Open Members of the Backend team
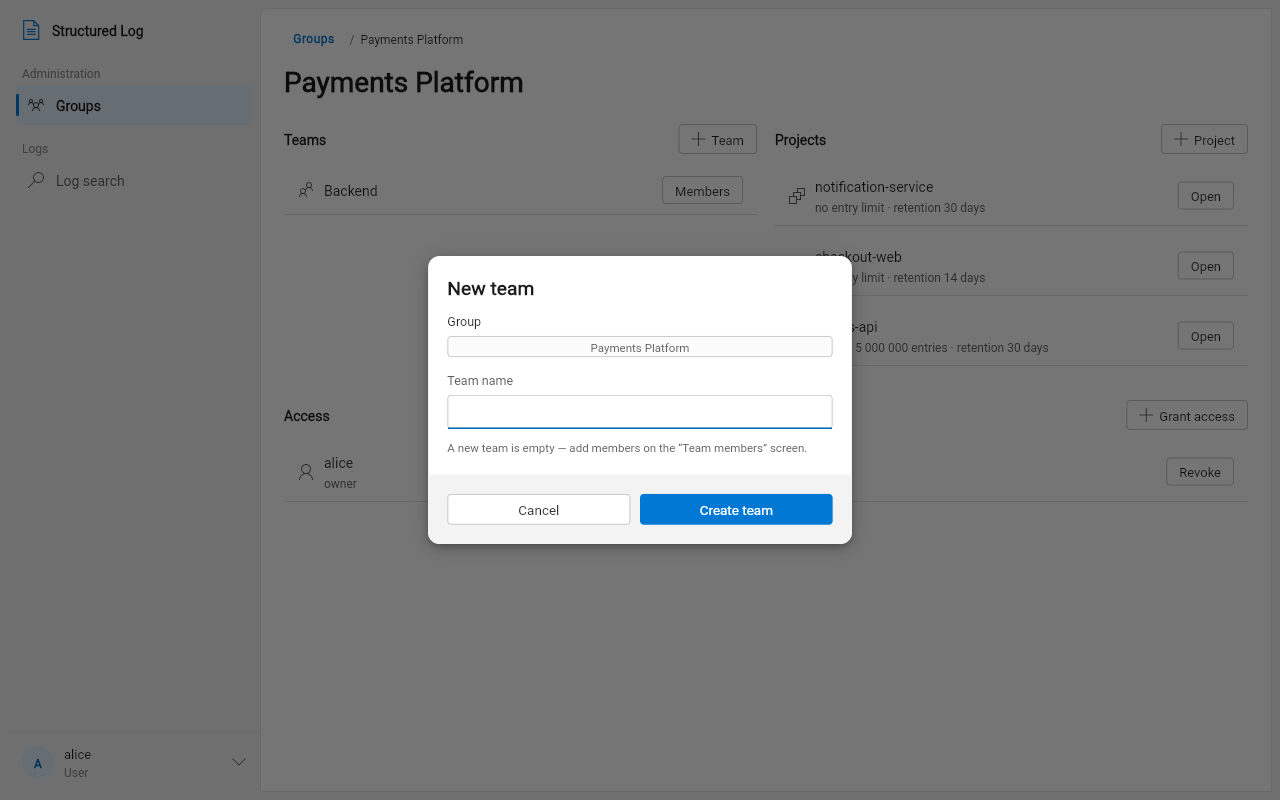This screenshot has width=1280, height=800. (702, 190)
